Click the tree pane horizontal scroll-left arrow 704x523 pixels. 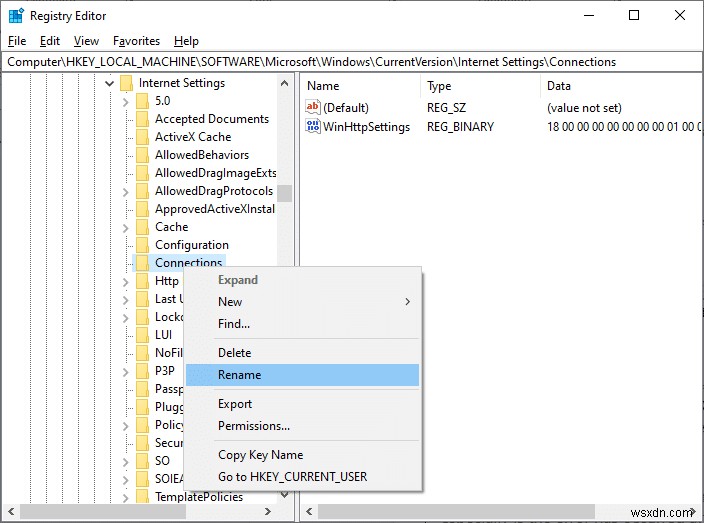(11, 511)
